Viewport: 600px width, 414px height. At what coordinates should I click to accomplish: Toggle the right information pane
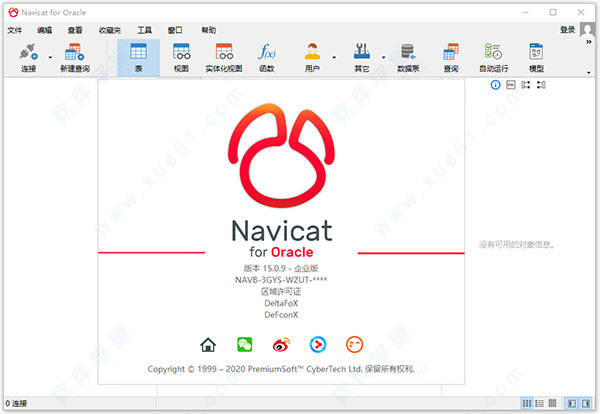pos(586,403)
